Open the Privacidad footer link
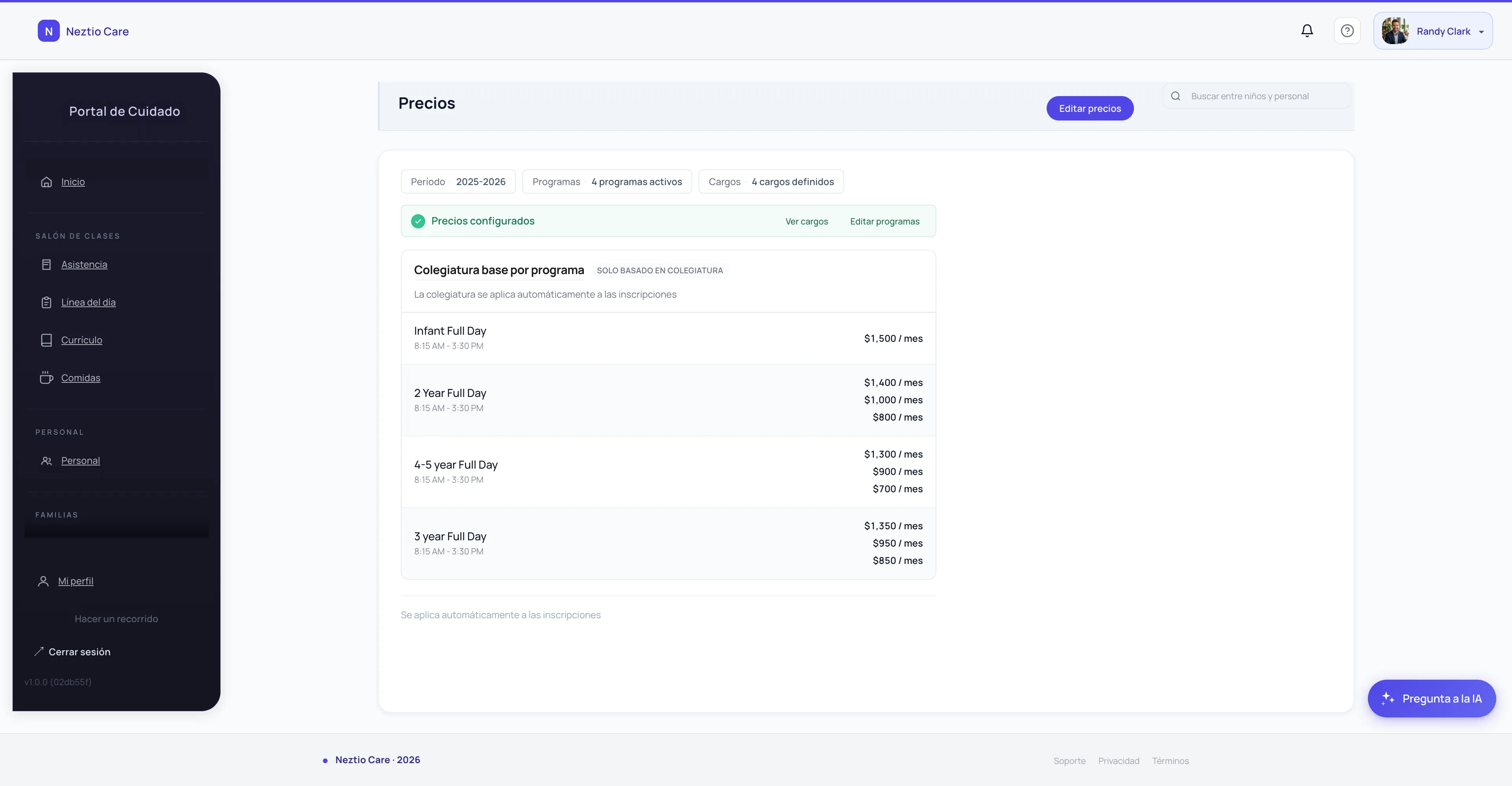 coord(1119,761)
